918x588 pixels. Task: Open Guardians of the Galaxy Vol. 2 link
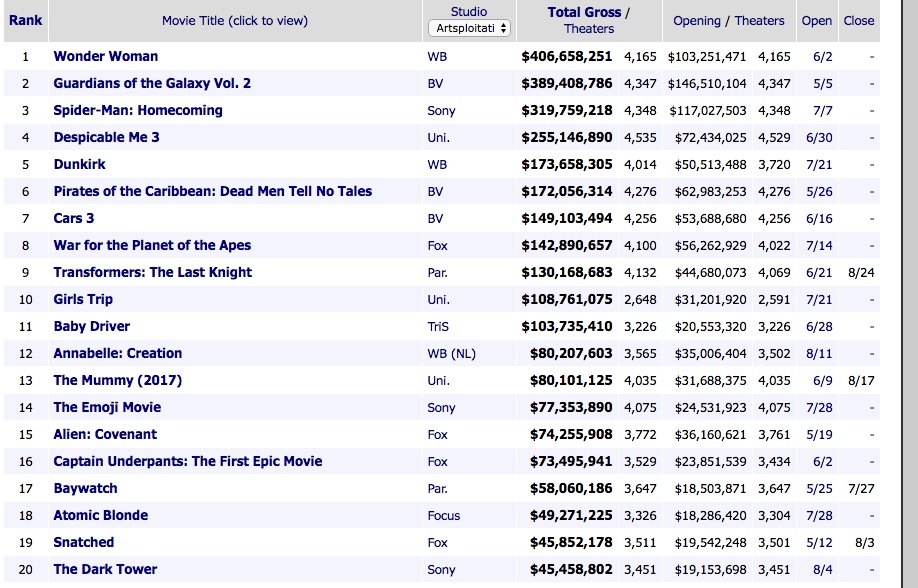click(x=152, y=83)
